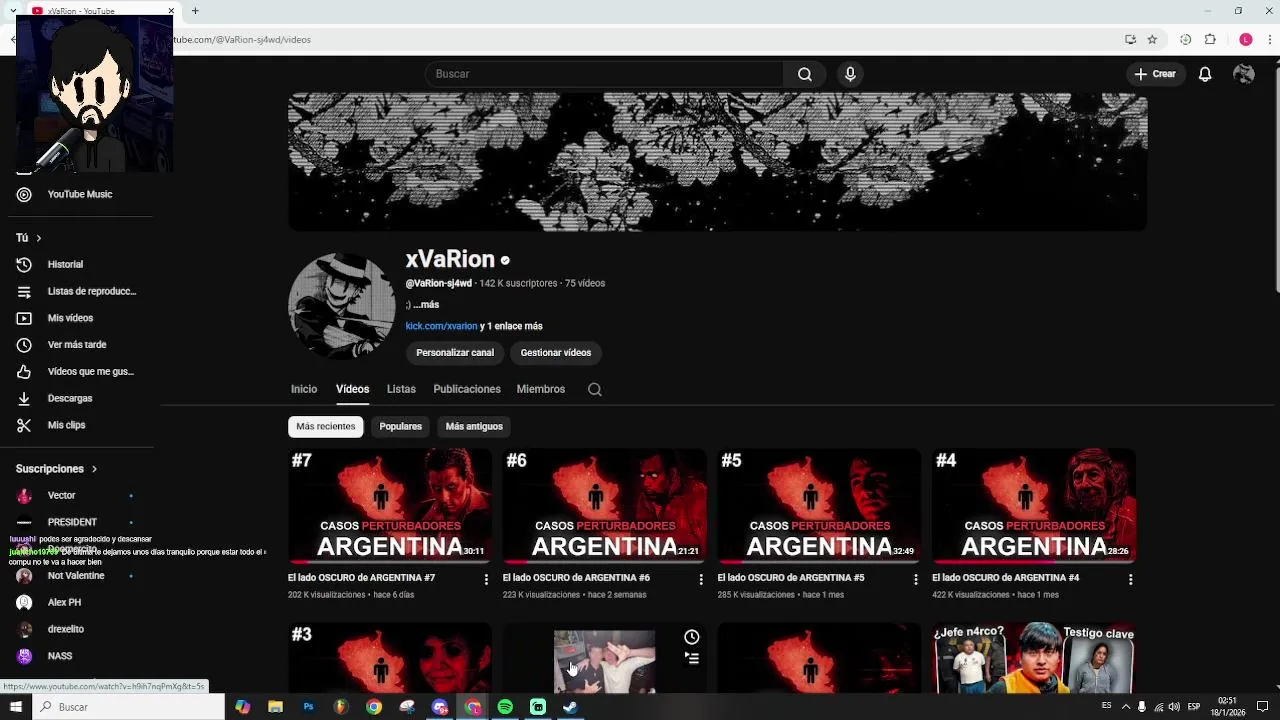The width and height of the screenshot is (1280, 720).
Task: Expand the Suscripciones section
Action: pyautogui.click(x=57, y=469)
